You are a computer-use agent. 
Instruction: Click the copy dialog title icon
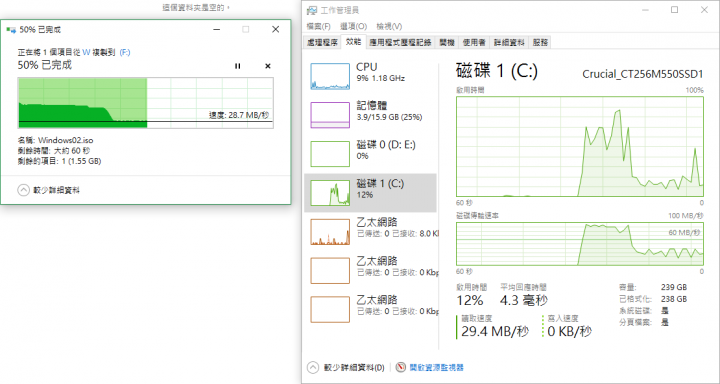(11, 30)
